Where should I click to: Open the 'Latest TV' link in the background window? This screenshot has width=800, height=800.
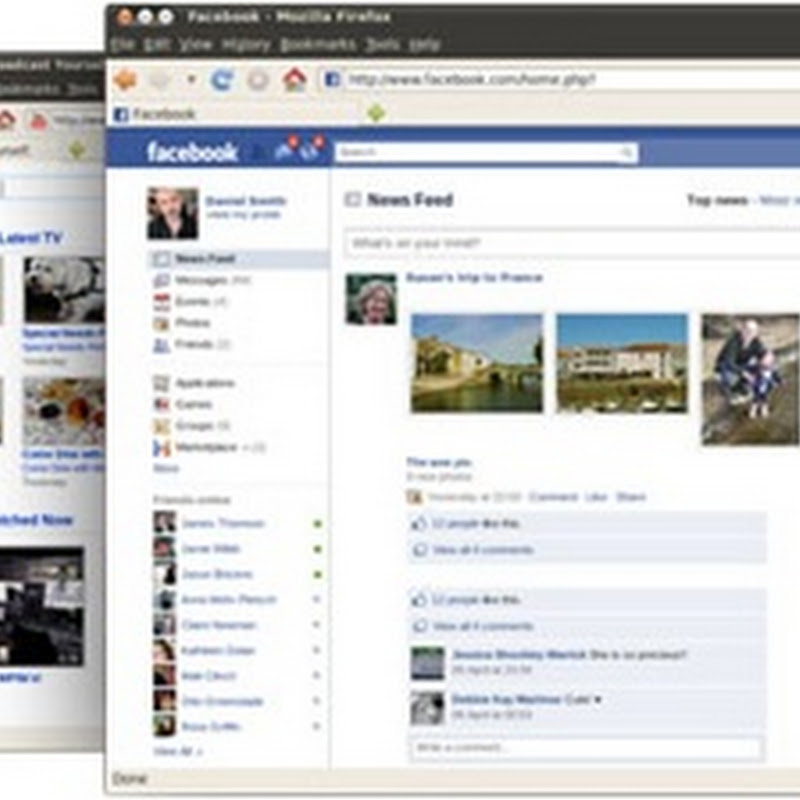[31, 238]
